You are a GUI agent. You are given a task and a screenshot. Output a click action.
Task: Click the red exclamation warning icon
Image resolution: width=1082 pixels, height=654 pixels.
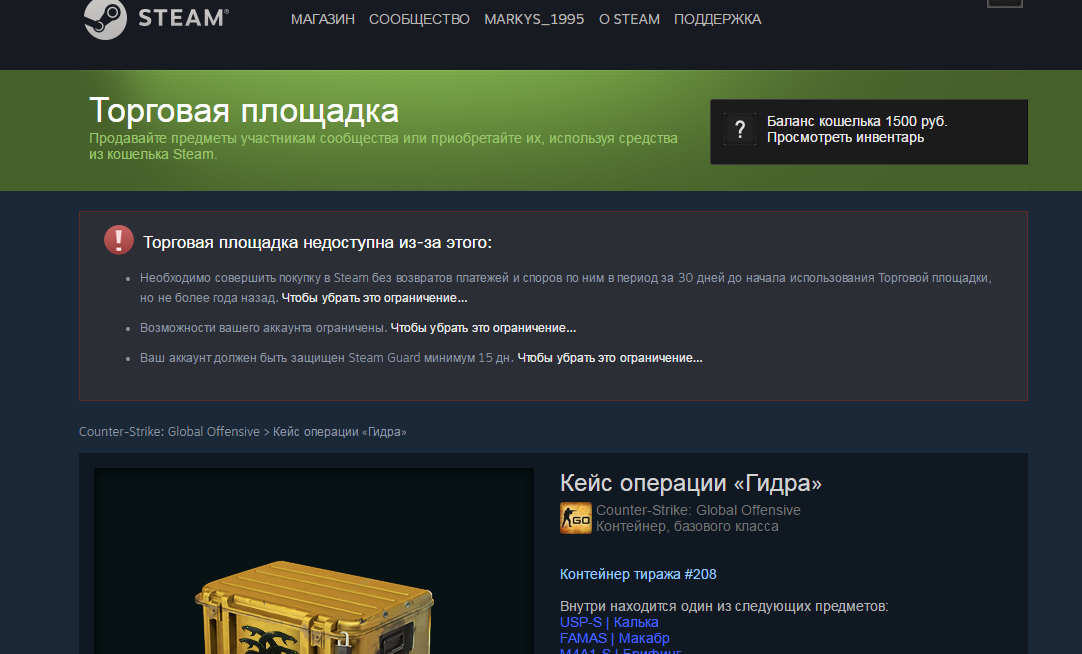click(119, 240)
